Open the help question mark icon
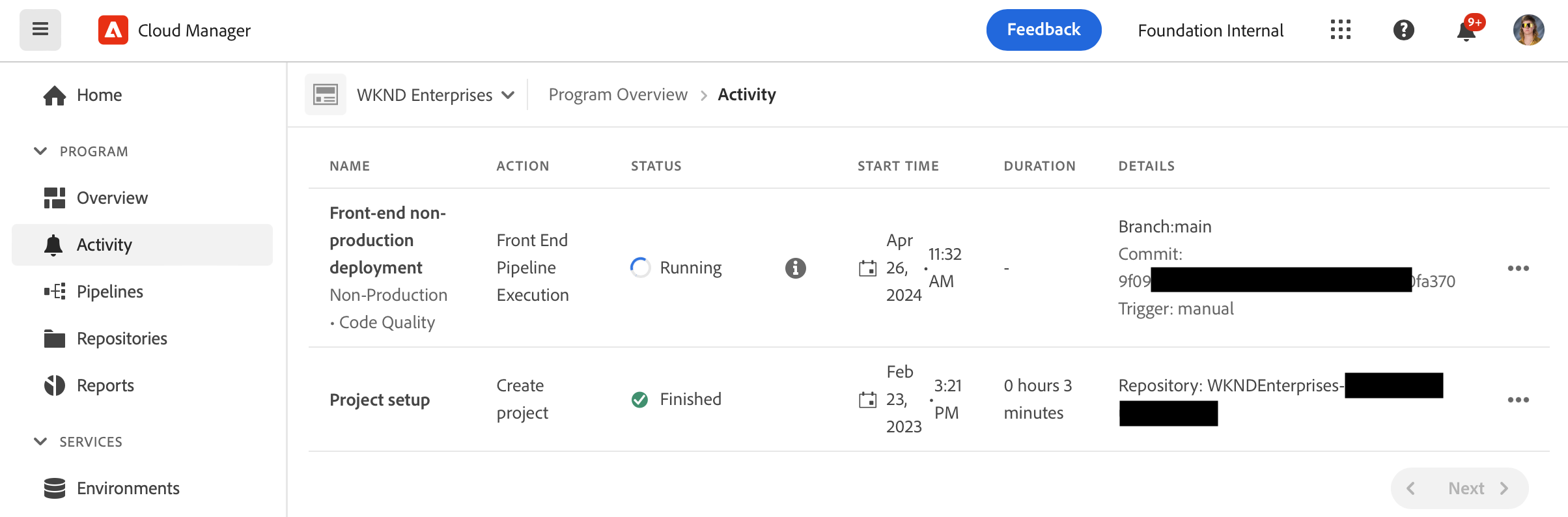The image size is (1568, 517). click(1403, 30)
